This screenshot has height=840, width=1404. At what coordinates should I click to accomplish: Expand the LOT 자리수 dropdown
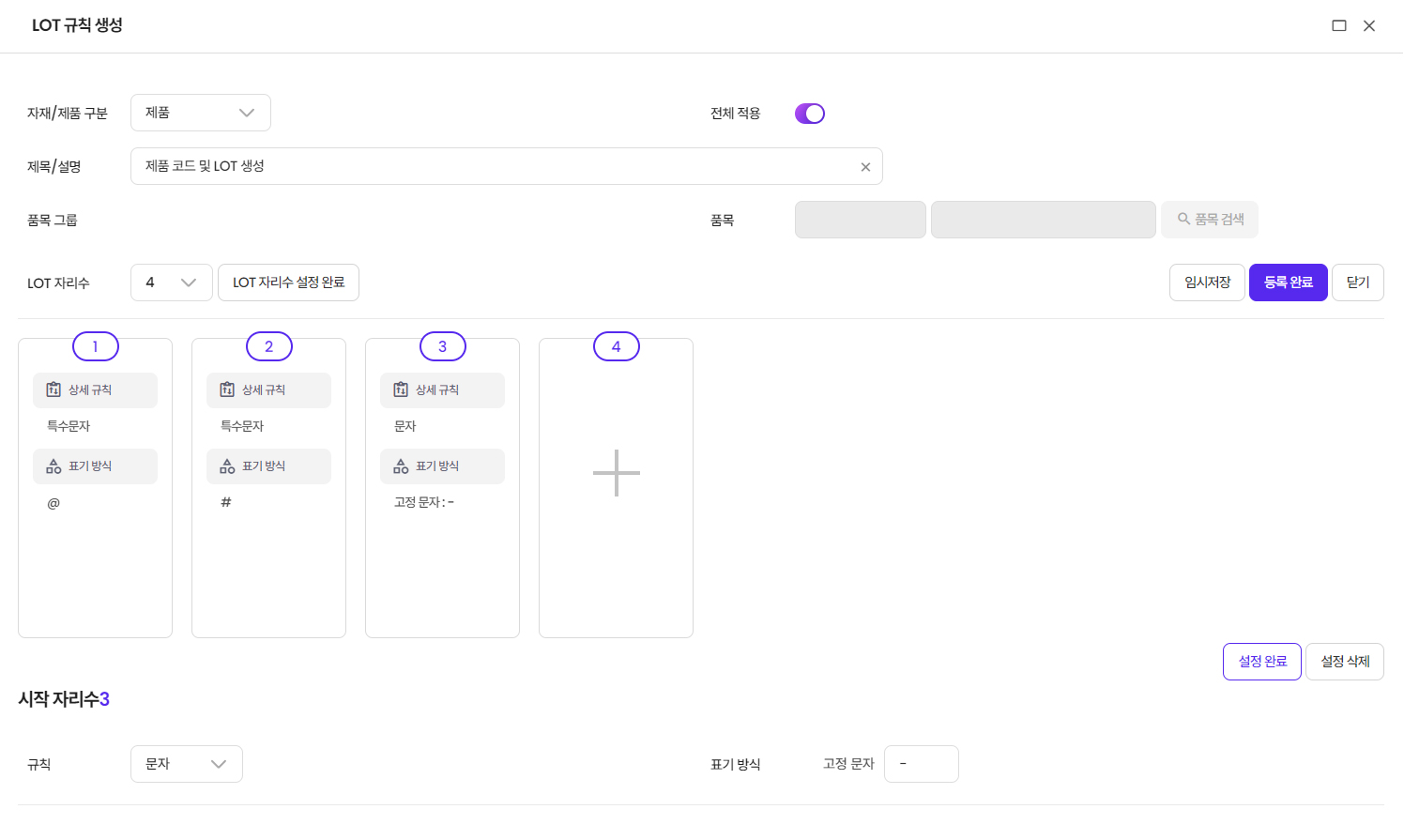pyautogui.click(x=171, y=283)
